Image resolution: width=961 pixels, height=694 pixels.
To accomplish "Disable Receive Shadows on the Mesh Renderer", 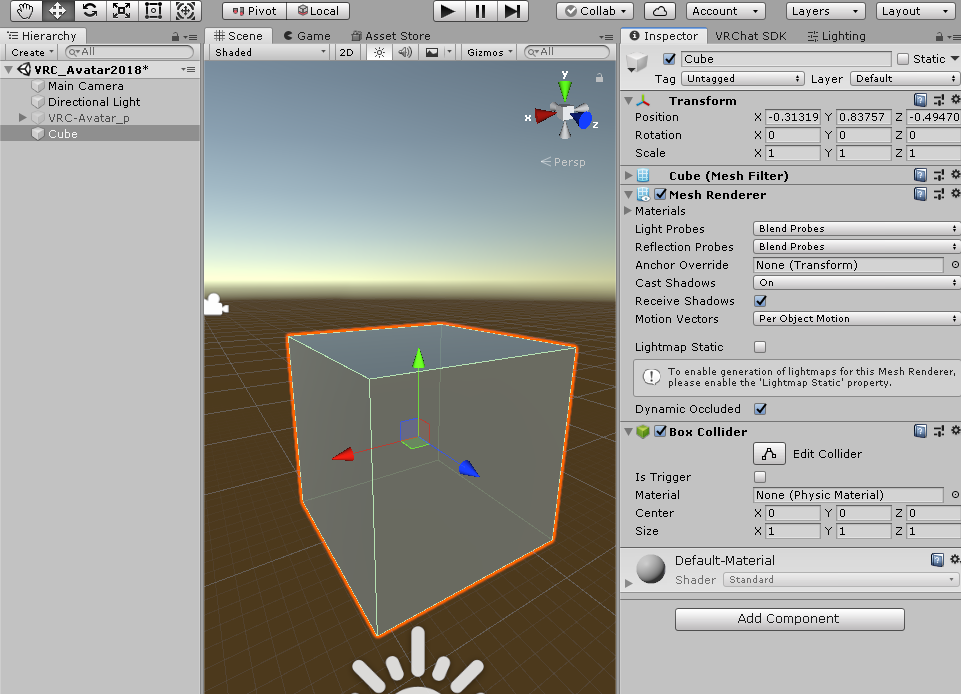I will [x=759, y=301].
